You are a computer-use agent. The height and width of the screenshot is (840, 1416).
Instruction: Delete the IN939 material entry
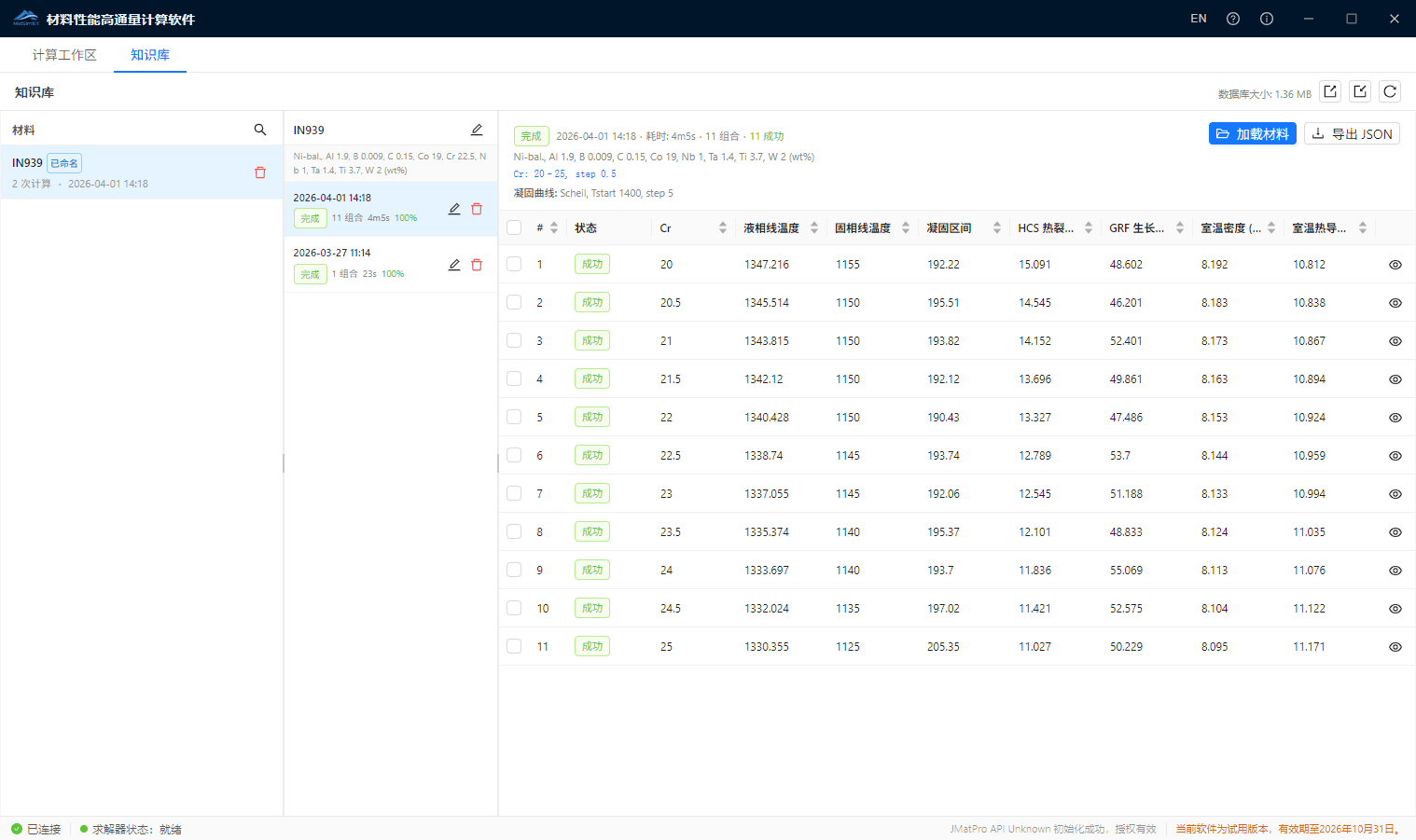260,172
